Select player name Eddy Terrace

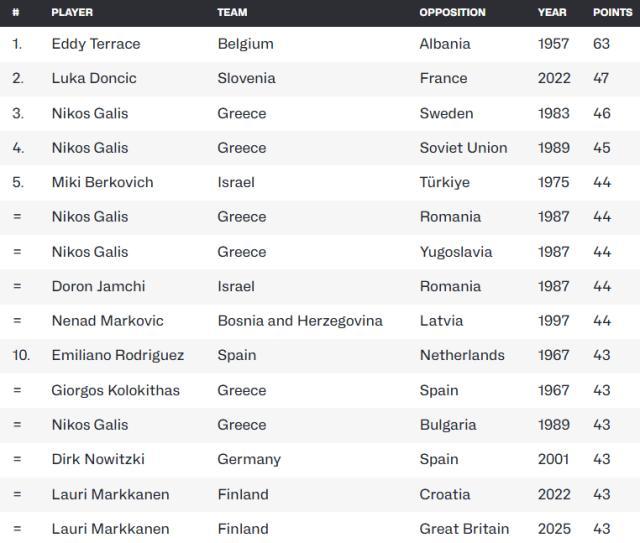point(96,44)
